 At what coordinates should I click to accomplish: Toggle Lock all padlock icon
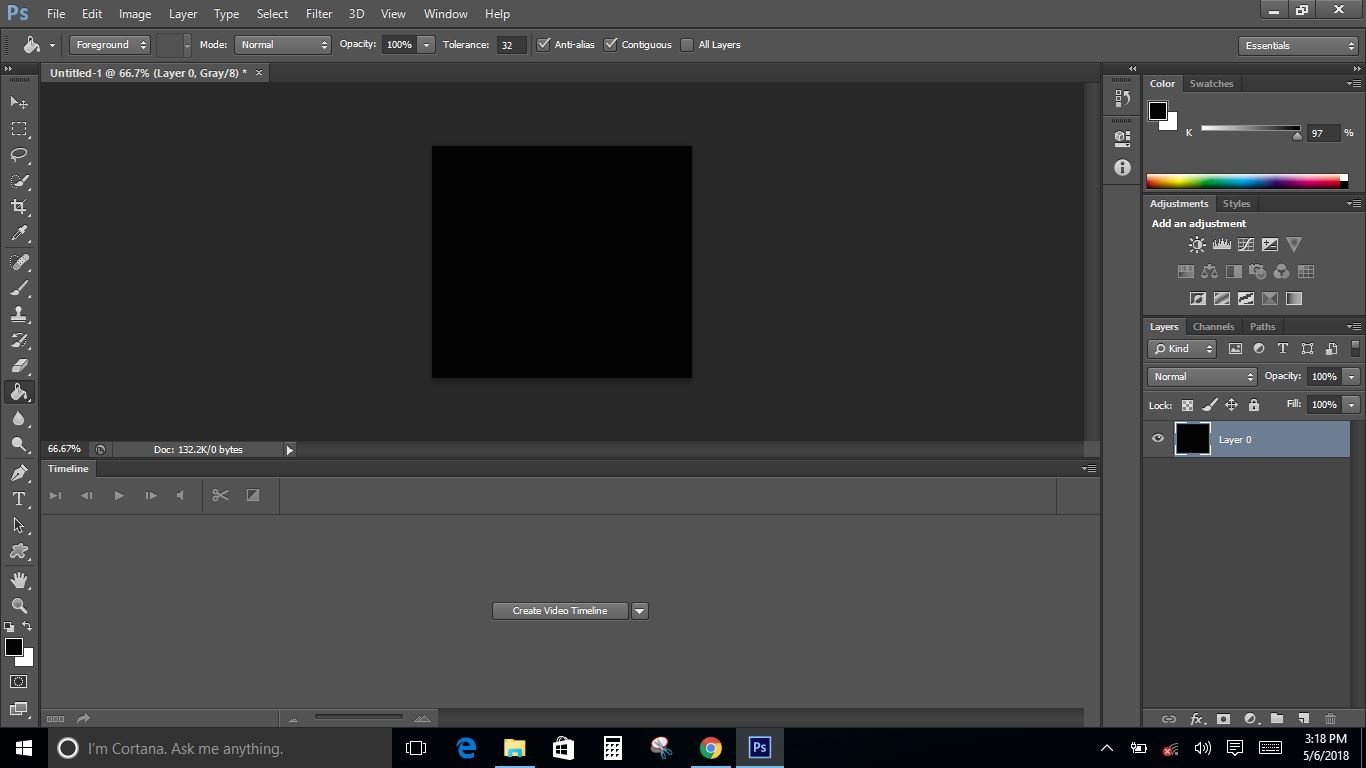pos(1254,405)
